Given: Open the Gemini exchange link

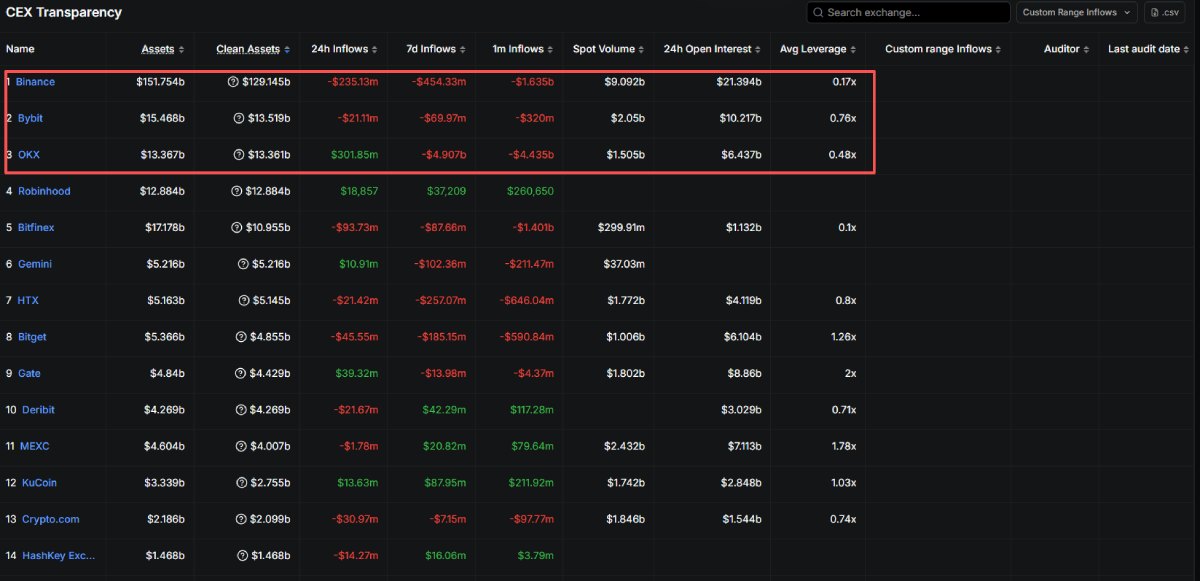Looking at the screenshot, I should pyautogui.click(x=35, y=264).
